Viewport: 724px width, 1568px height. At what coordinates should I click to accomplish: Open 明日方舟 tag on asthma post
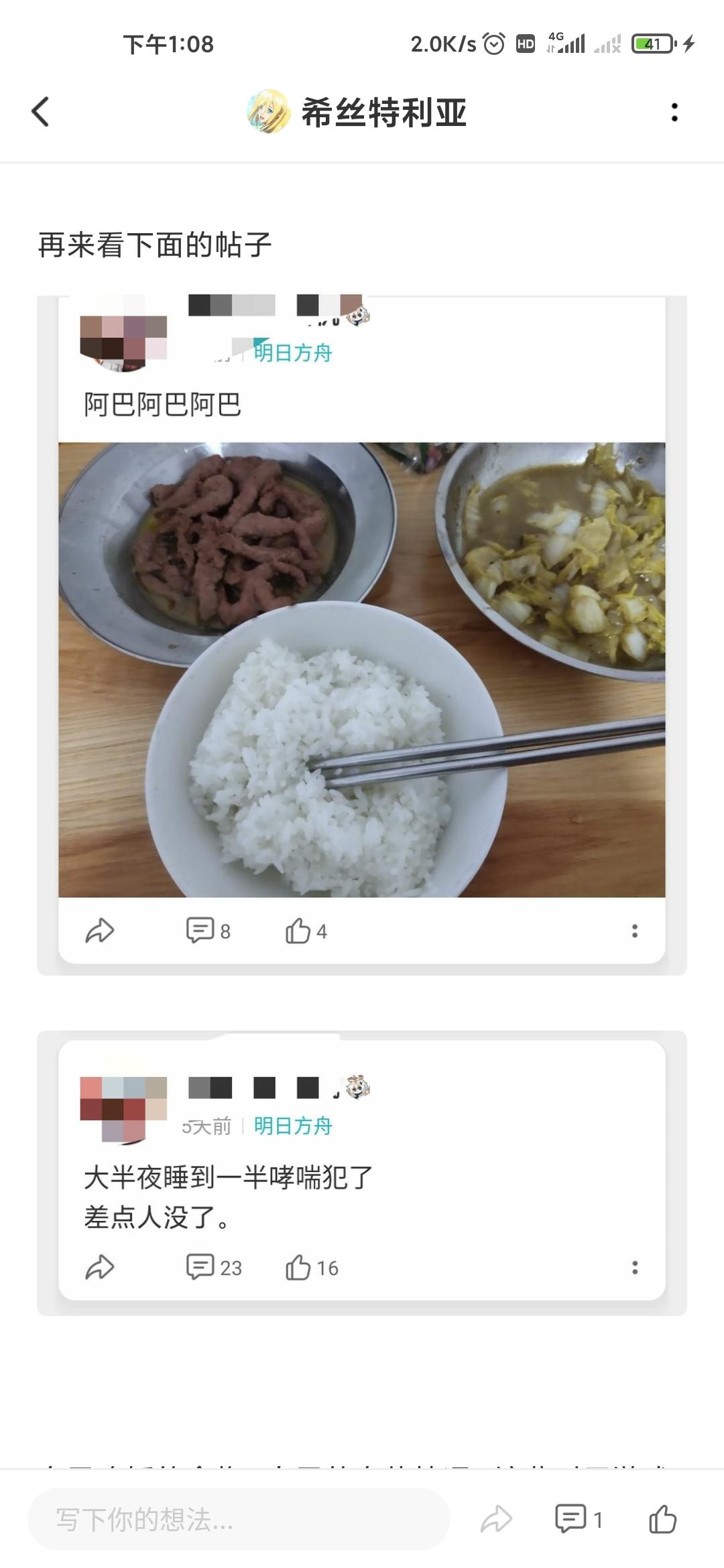(293, 1126)
